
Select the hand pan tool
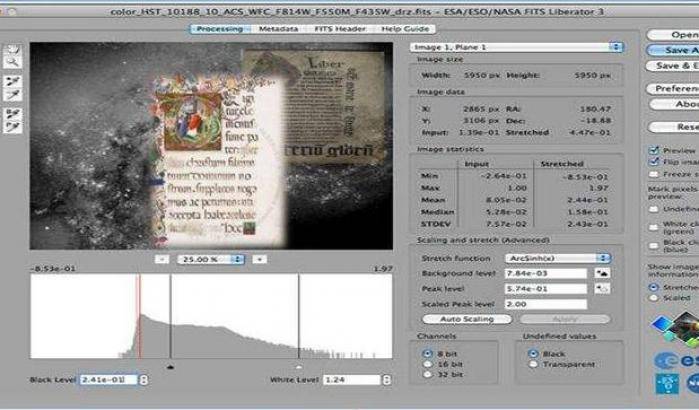tap(12, 50)
